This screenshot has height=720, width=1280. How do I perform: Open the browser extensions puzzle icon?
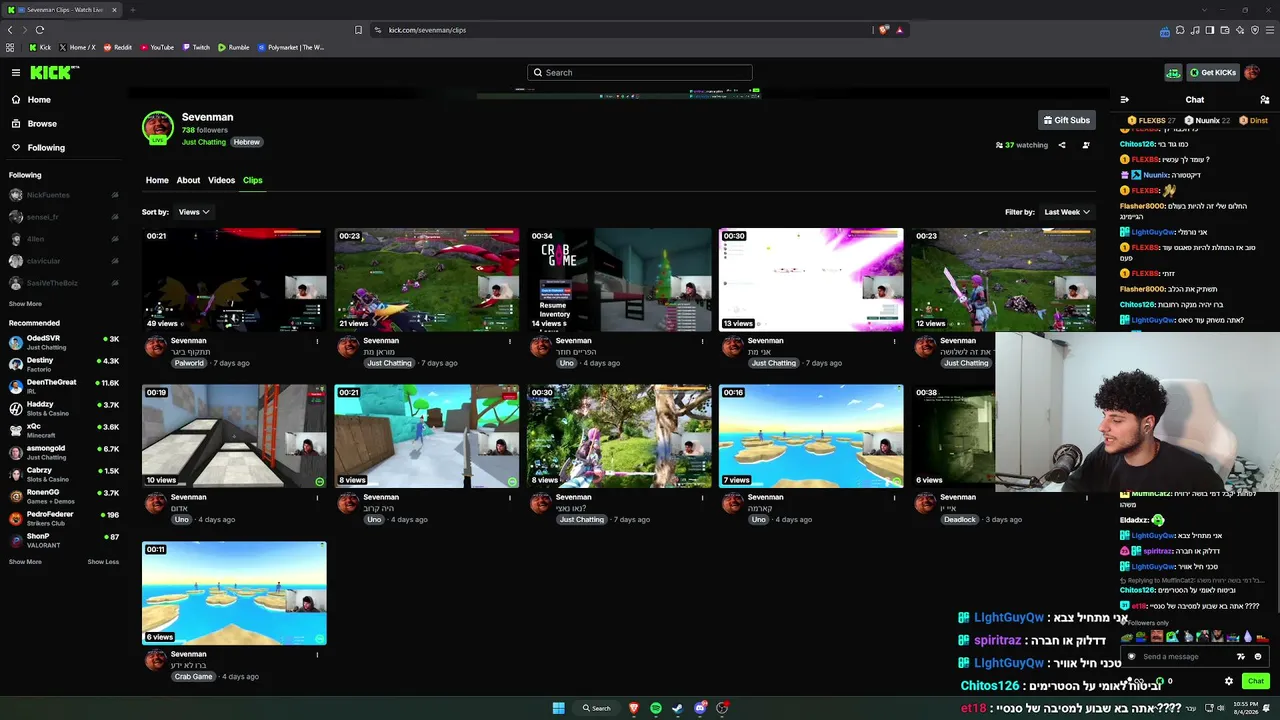pos(1180,30)
